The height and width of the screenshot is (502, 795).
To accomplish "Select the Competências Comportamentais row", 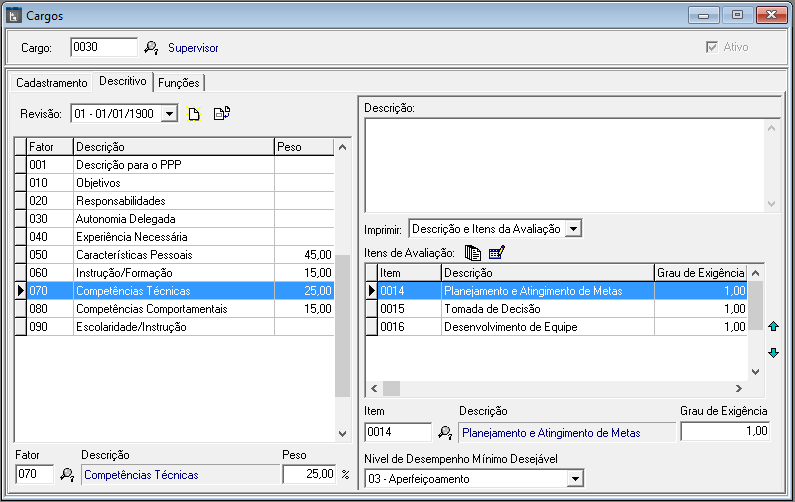I will click(x=174, y=309).
